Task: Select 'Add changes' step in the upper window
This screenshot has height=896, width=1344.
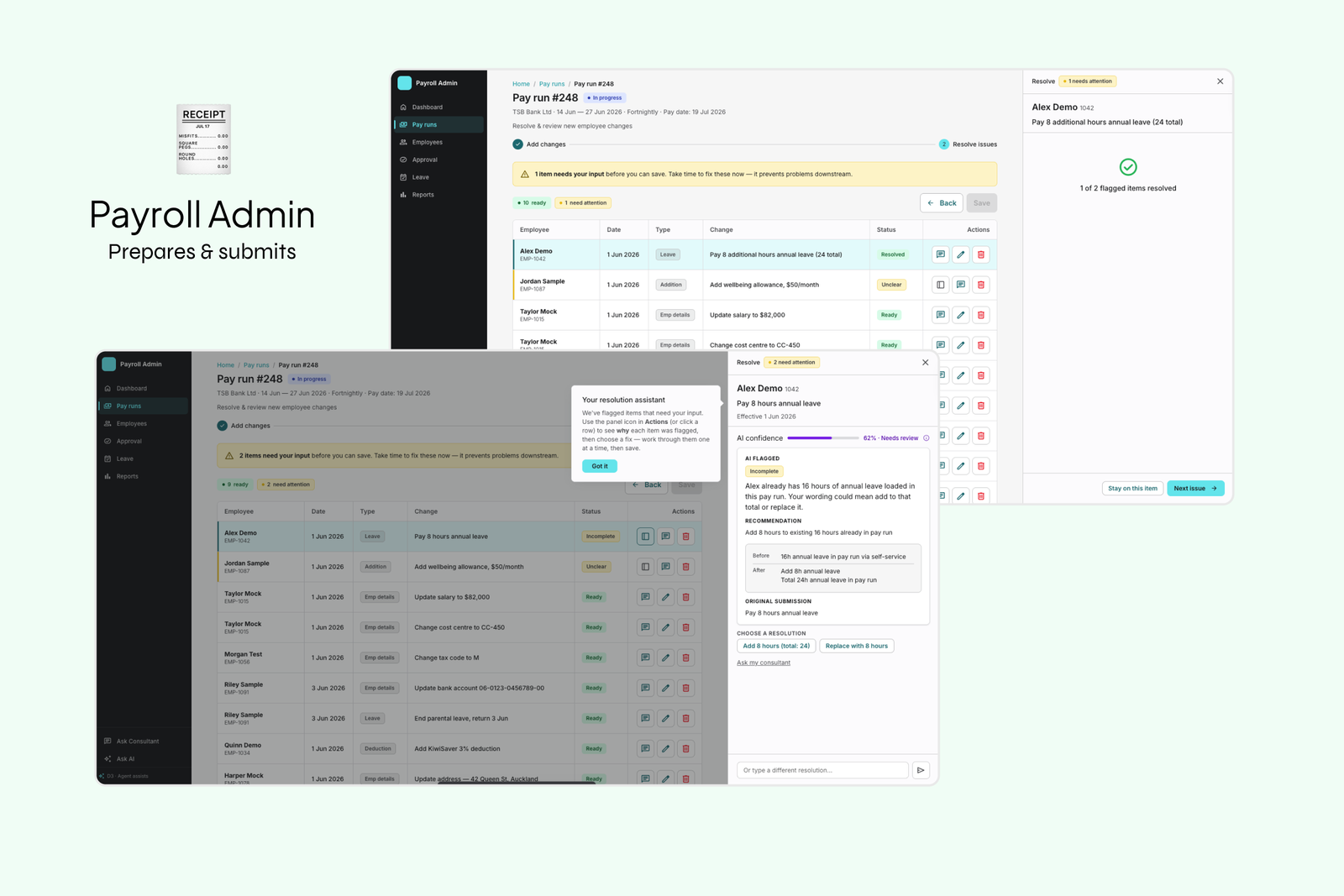Action: pos(539,144)
